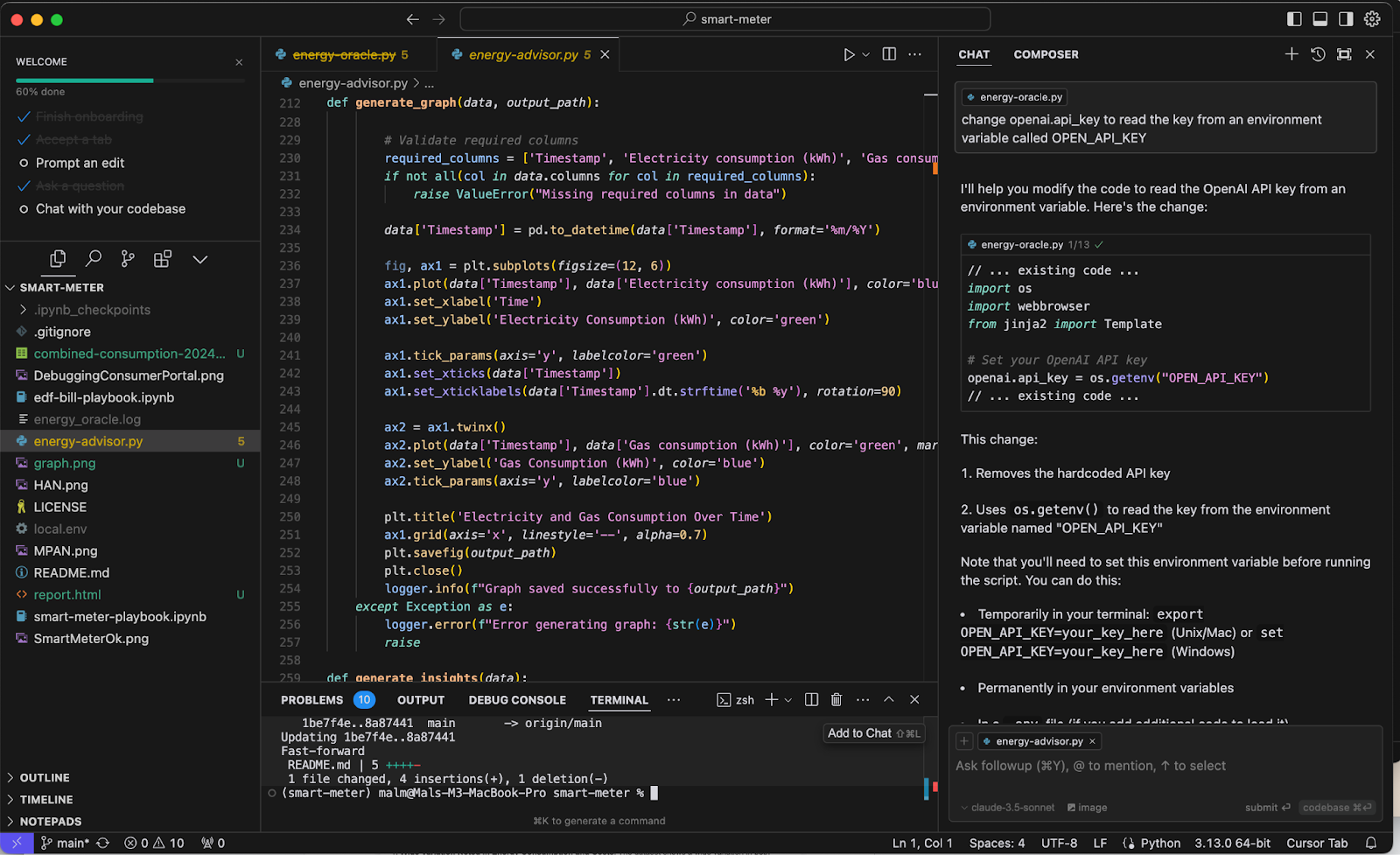The height and width of the screenshot is (855, 1400).
Task: Click completed Ask a question step
Action: tap(80, 186)
